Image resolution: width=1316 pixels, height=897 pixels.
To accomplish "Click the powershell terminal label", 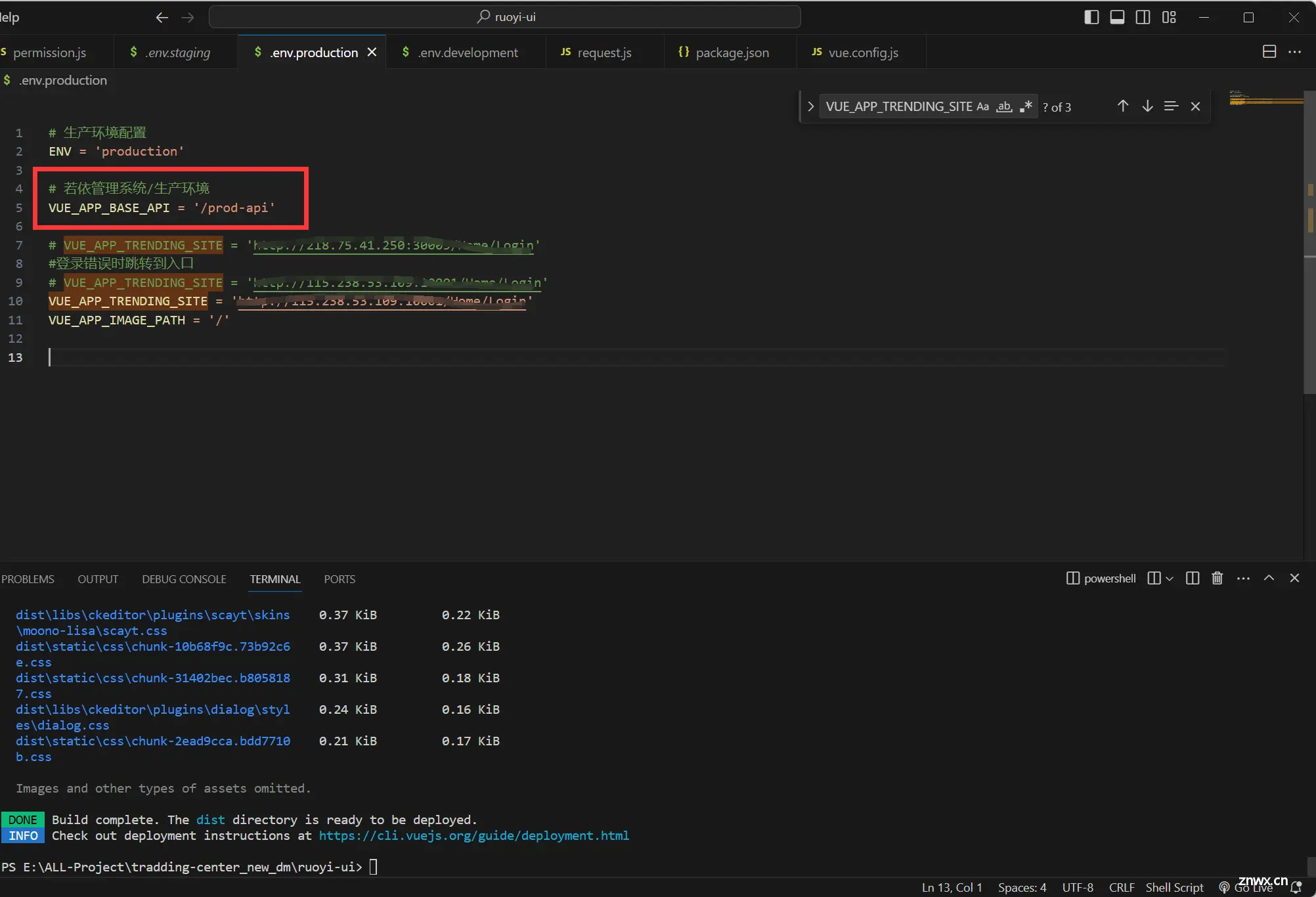I will [1101, 579].
